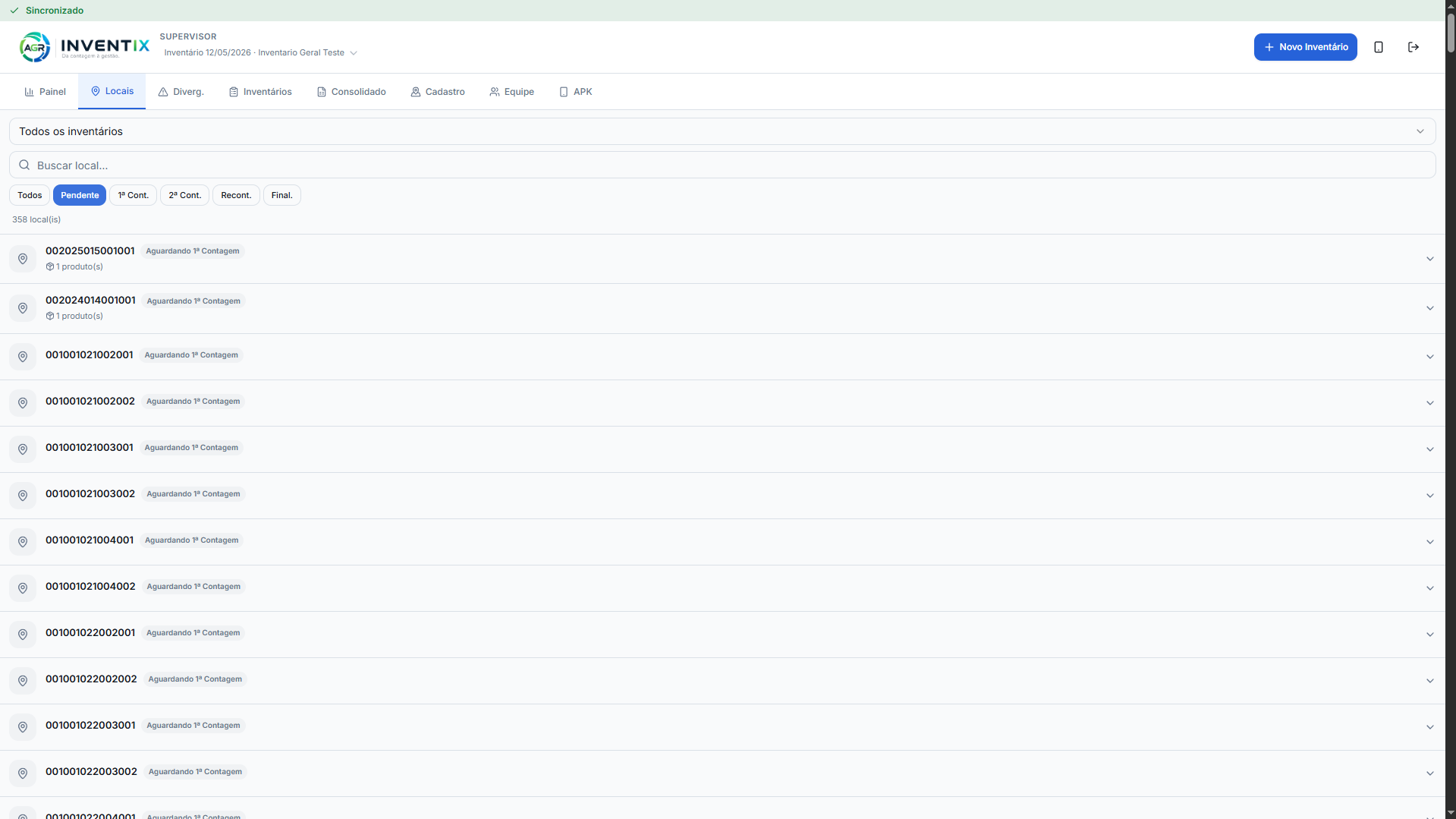Click the pin icon for 002024014001001
Screen dimensions: 1456x819
pyautogui.click(x=23, y=308)
